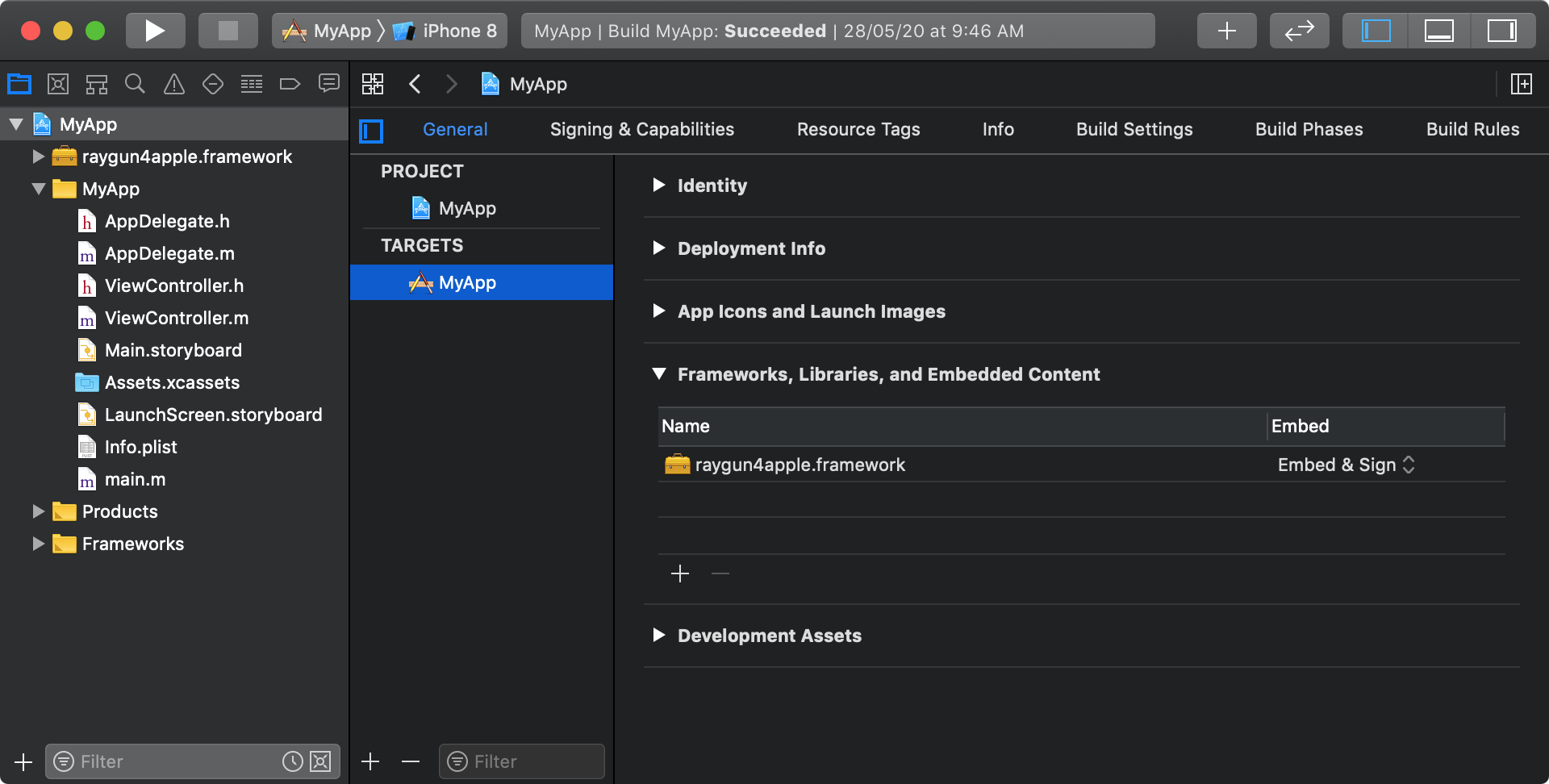Add a new target with plus

[370, 761]
